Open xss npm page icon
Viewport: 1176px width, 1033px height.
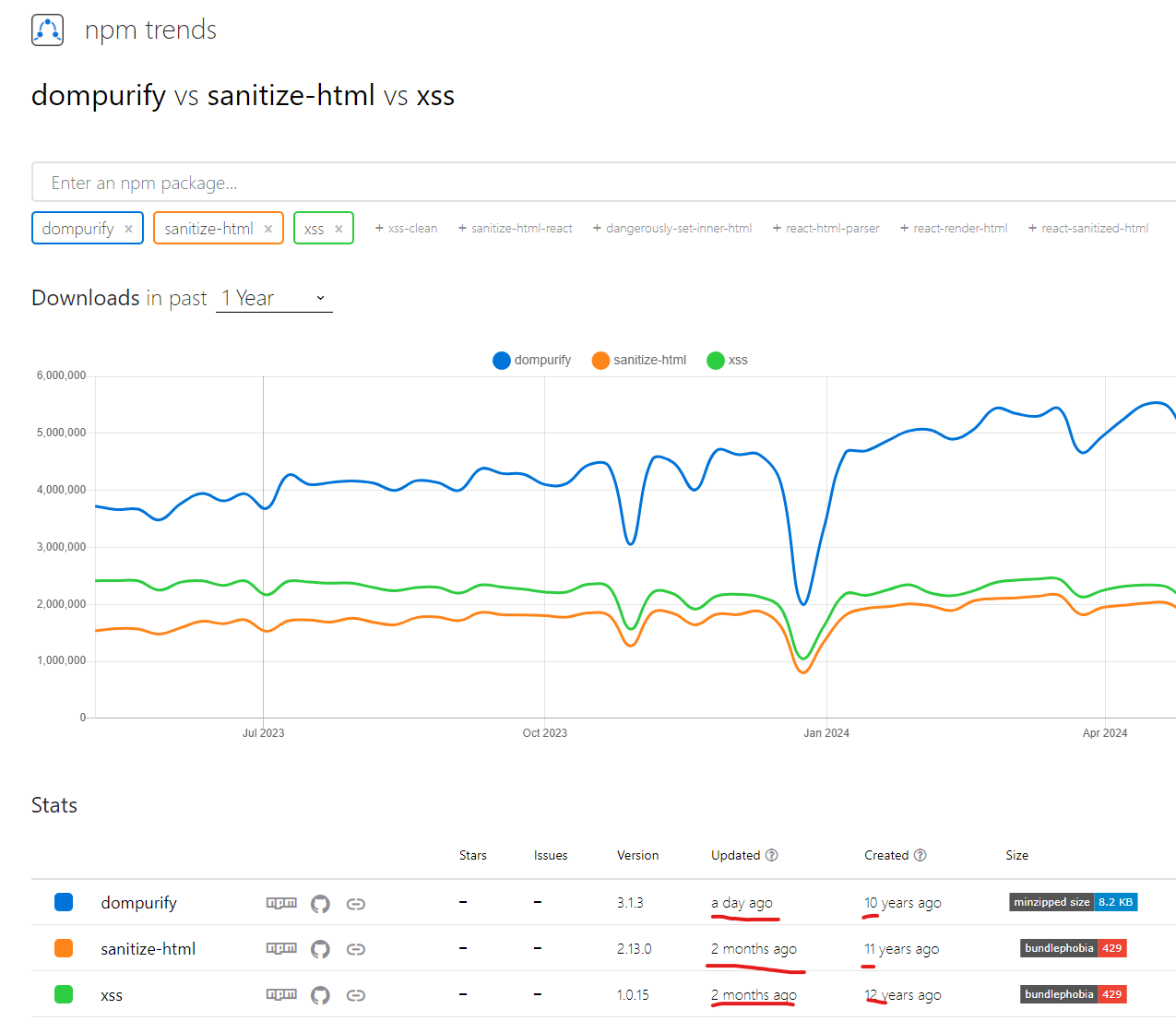click(281, 994)
